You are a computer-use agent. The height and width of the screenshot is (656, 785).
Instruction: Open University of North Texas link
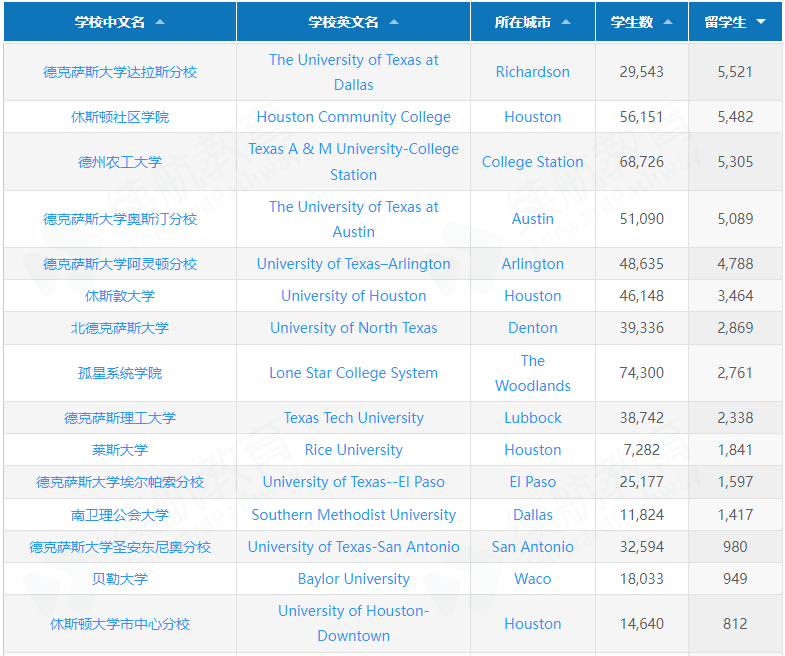coord(353,328)
